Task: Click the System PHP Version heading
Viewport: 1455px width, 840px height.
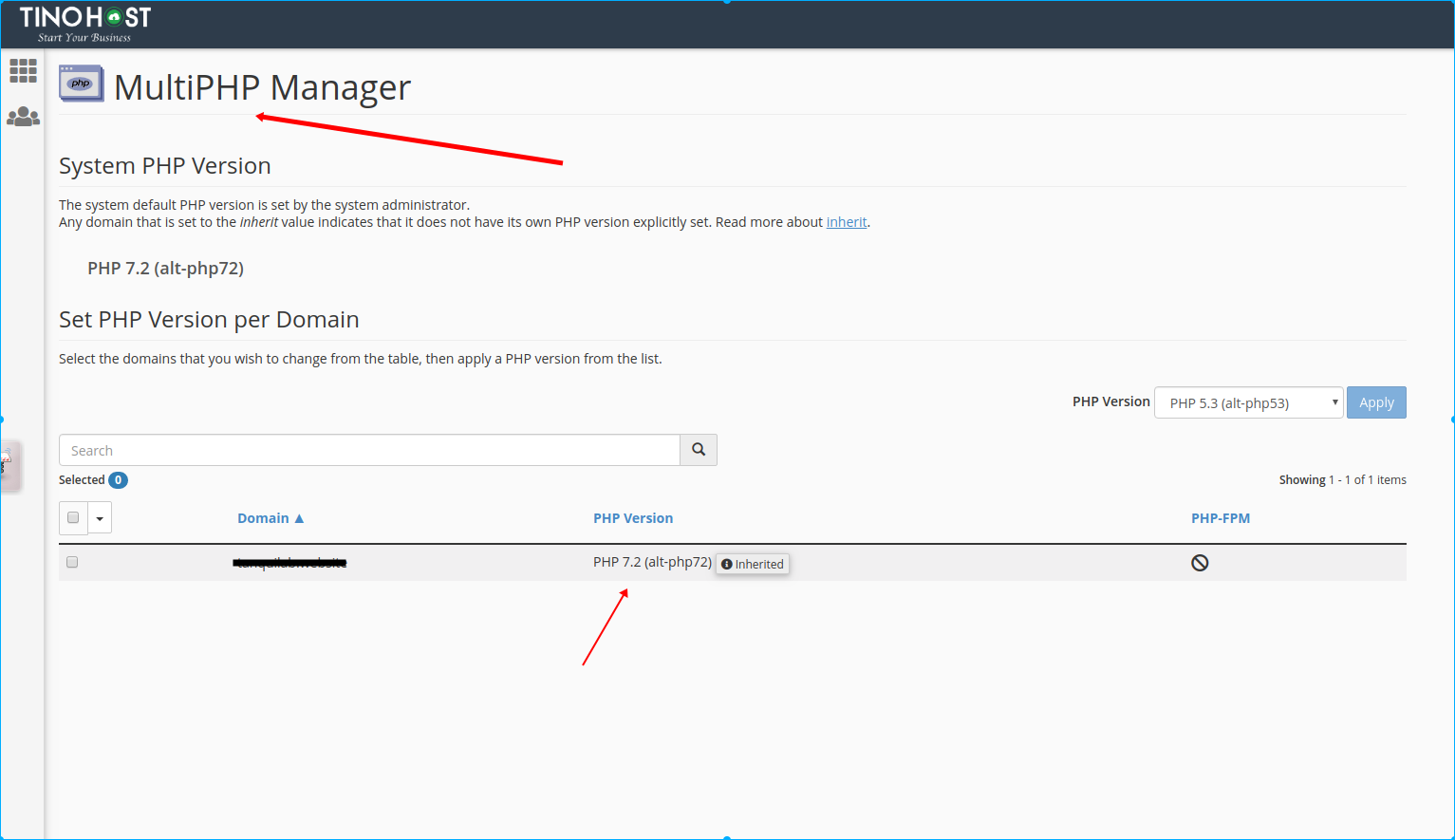Action: 165,166
